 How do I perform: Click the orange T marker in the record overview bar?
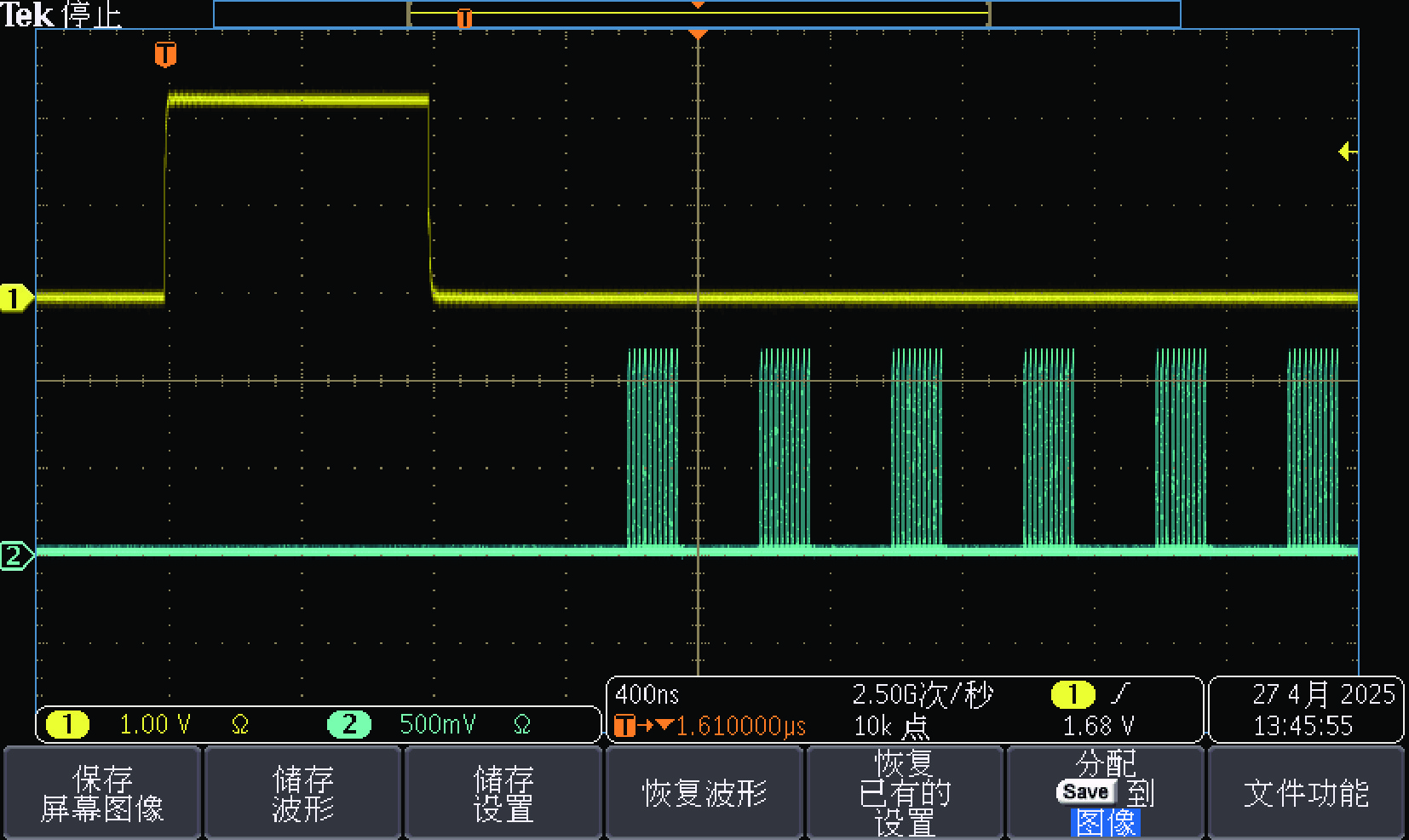pos(464,18)
